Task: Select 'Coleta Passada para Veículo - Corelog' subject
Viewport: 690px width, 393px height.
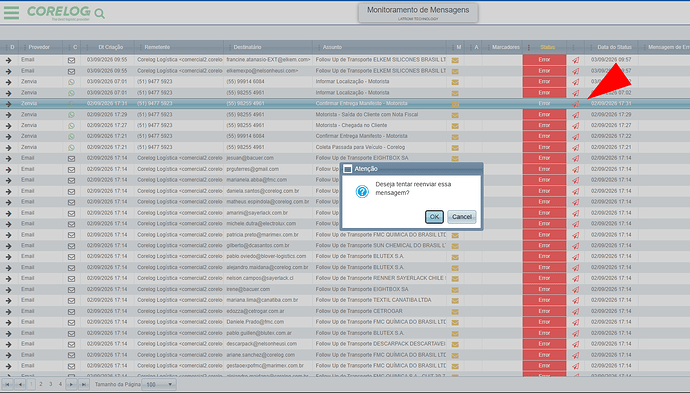Action: [x=360, y=147]
